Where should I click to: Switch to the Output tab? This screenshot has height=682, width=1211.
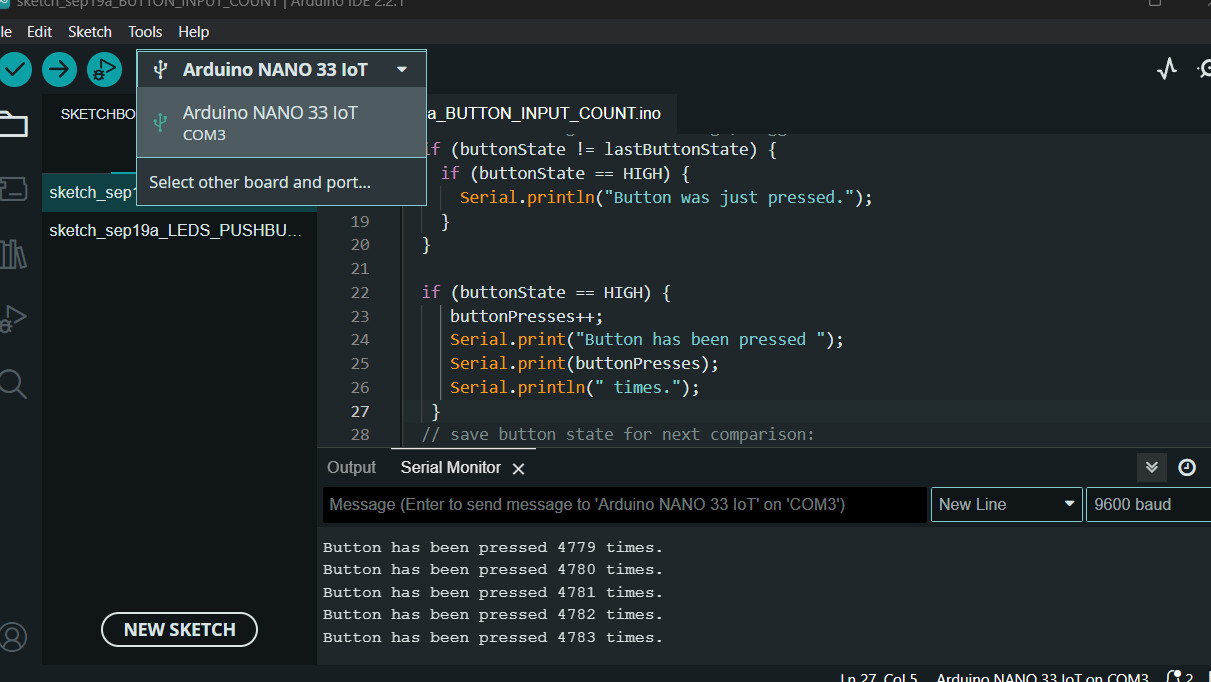coord(351,468)
